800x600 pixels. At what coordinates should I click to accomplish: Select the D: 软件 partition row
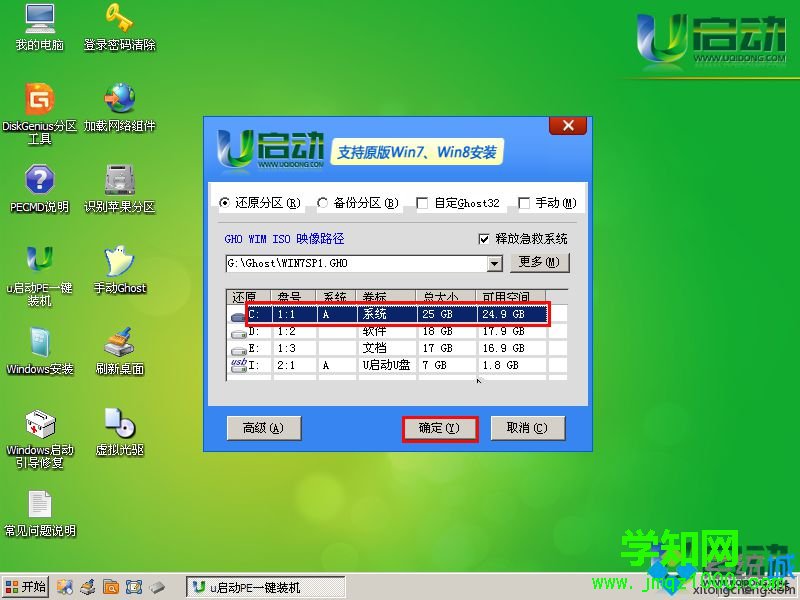pos(380,331)
